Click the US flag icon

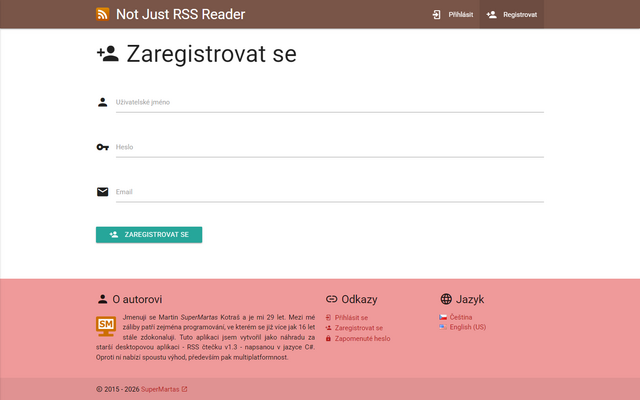point(443,327)
